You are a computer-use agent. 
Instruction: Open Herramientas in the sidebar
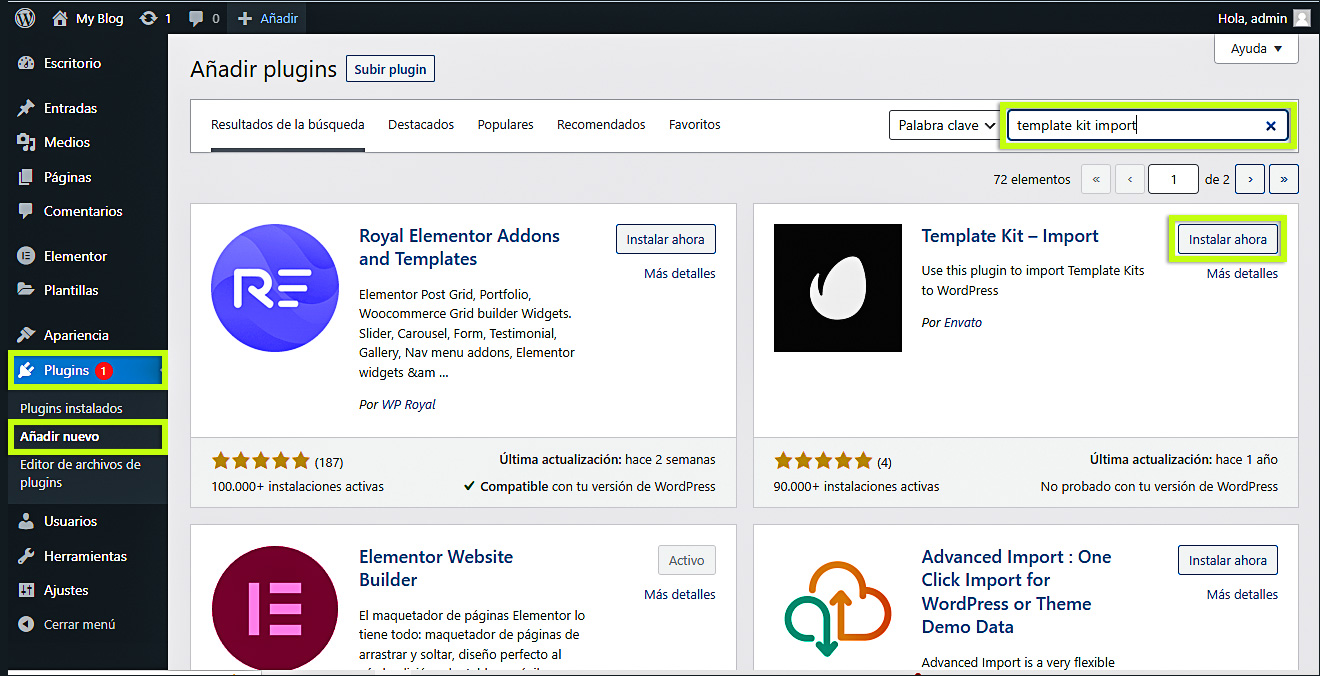(85, 556)
